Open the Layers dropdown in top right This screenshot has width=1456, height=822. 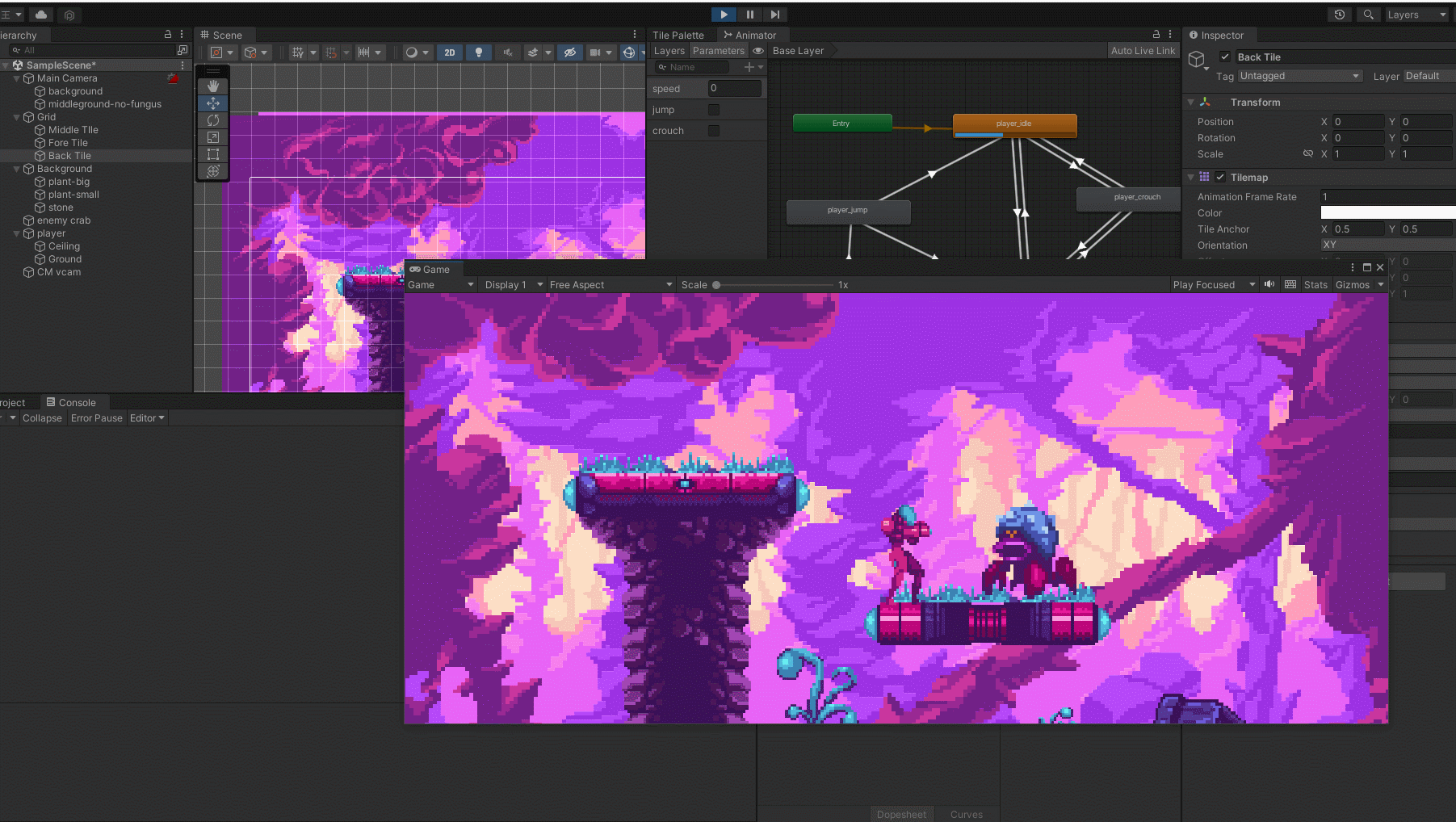pos(1417,15)
